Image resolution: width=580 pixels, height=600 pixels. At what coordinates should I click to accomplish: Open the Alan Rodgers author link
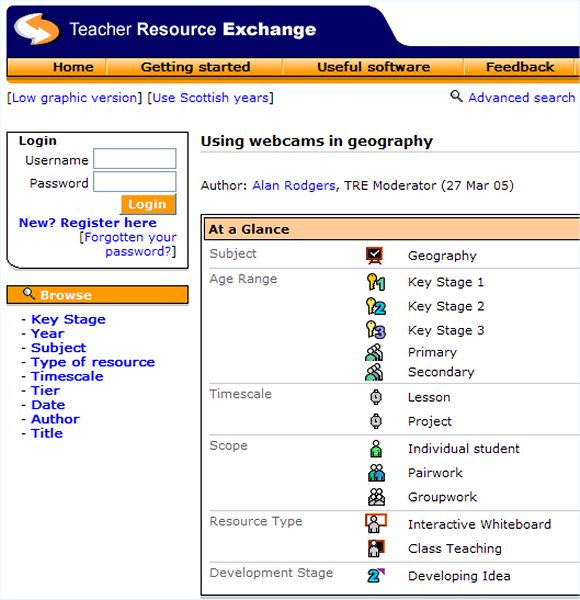pyautogui.click(x=294, y=186)
